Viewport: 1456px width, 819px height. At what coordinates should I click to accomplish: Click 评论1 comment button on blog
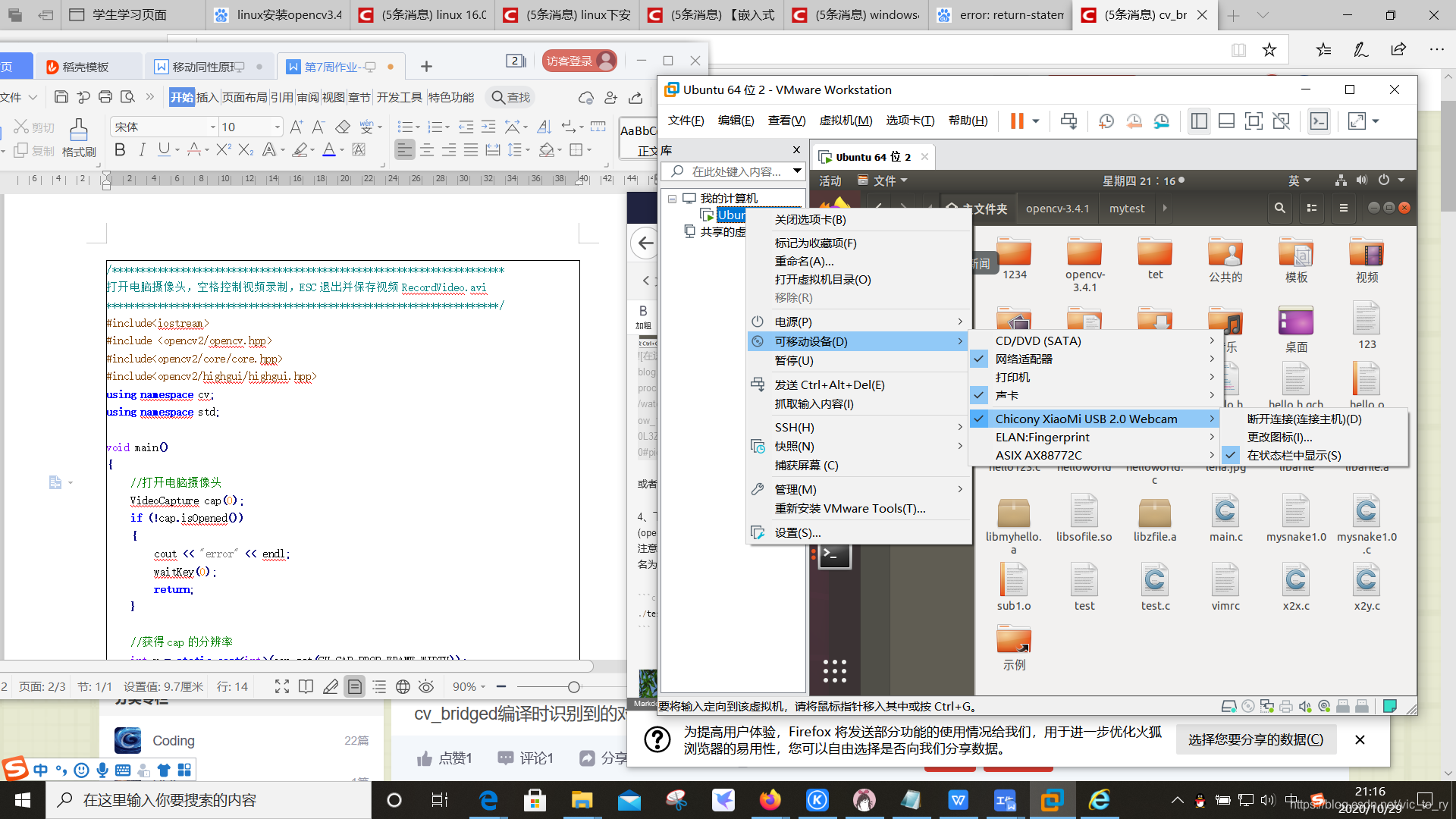526,758
